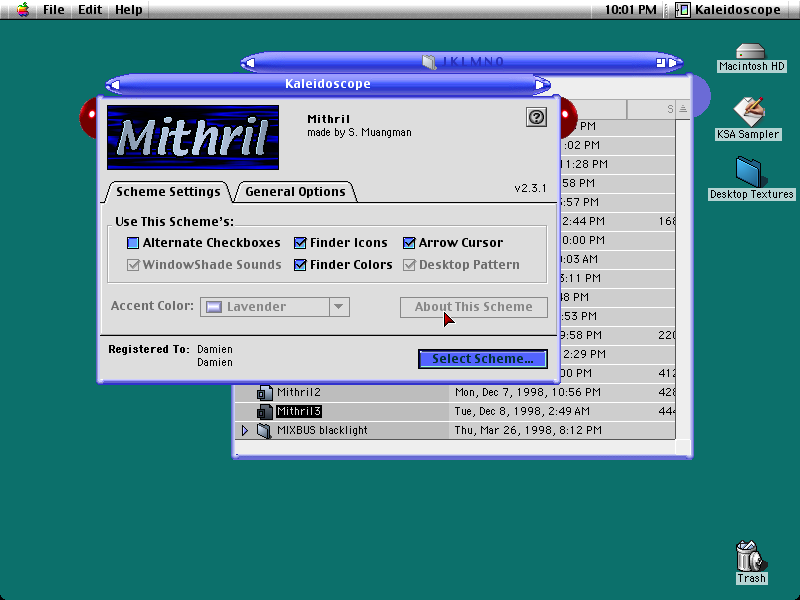Click the JKLMNO window zoom box
Screen dimensions: 800x600
click(x=661, y=63)
